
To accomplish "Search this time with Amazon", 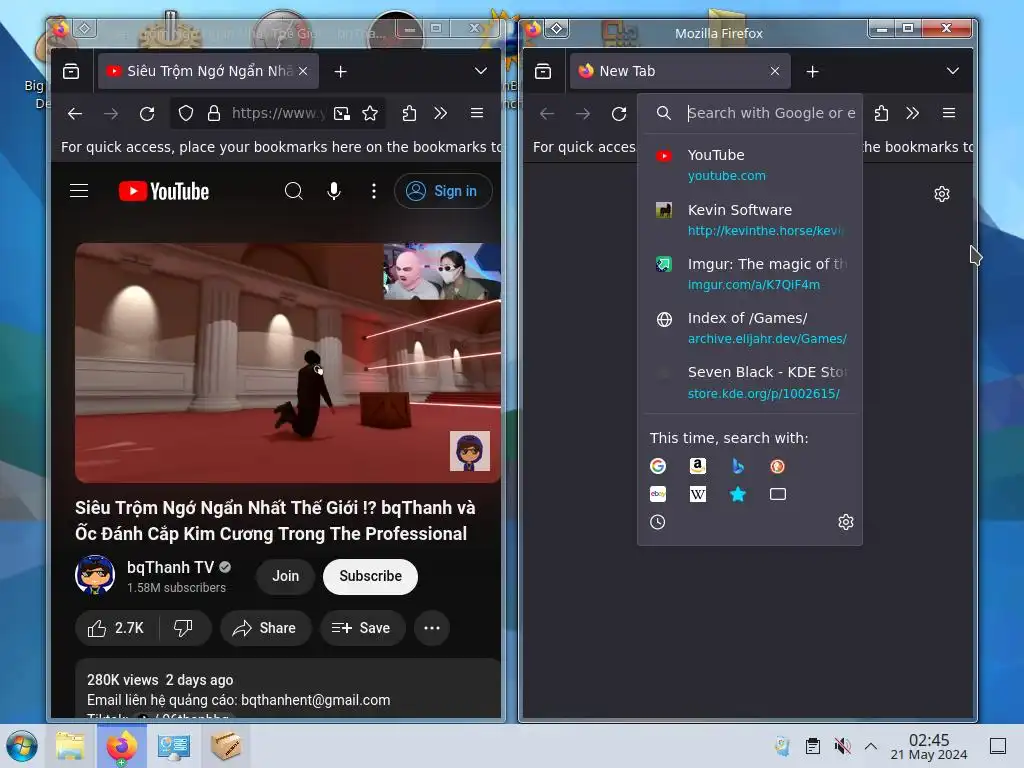I will tap(698, 466).
